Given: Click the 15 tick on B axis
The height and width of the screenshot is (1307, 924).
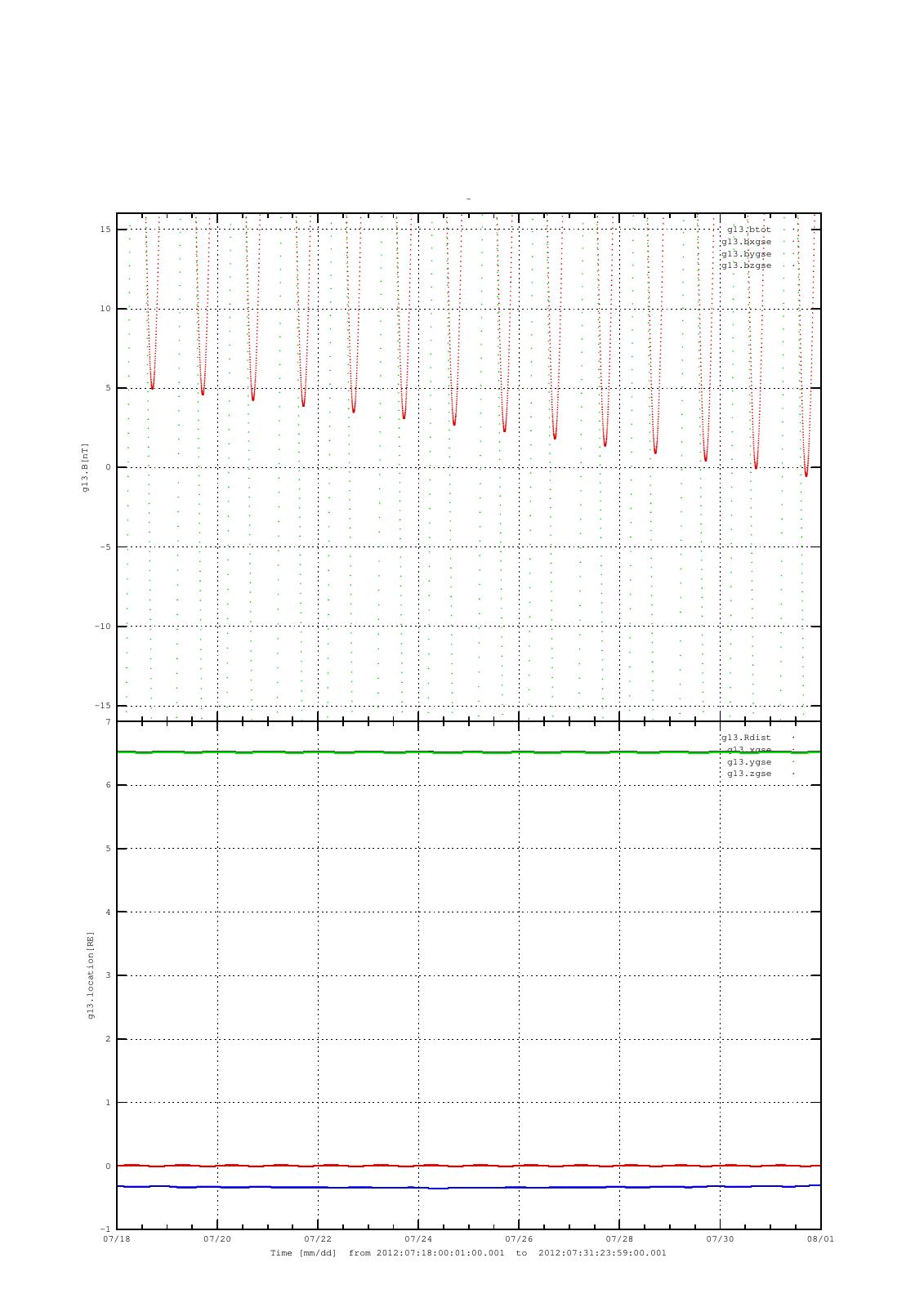Looking at the screenshot, I should pos(105,229).
